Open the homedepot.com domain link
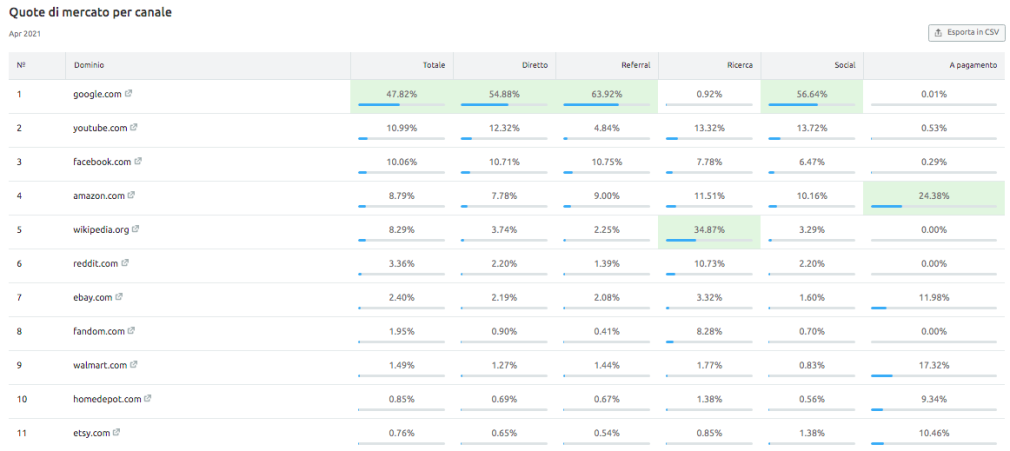 (x=107, y=399)
